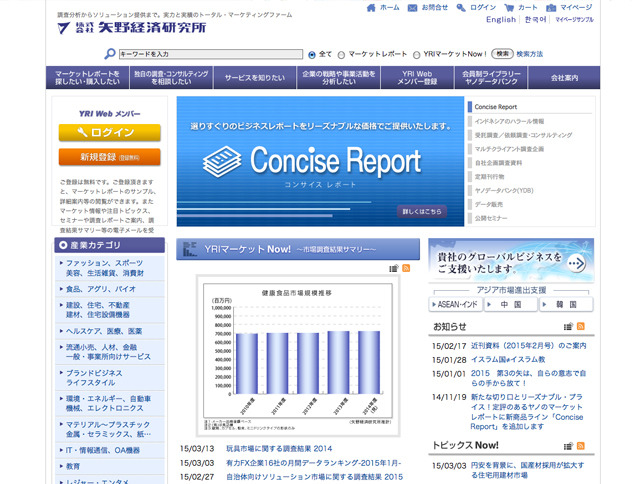Open 有力FX企業16社 ranking link
The image size is (640, 484).
tap(313, 463)
